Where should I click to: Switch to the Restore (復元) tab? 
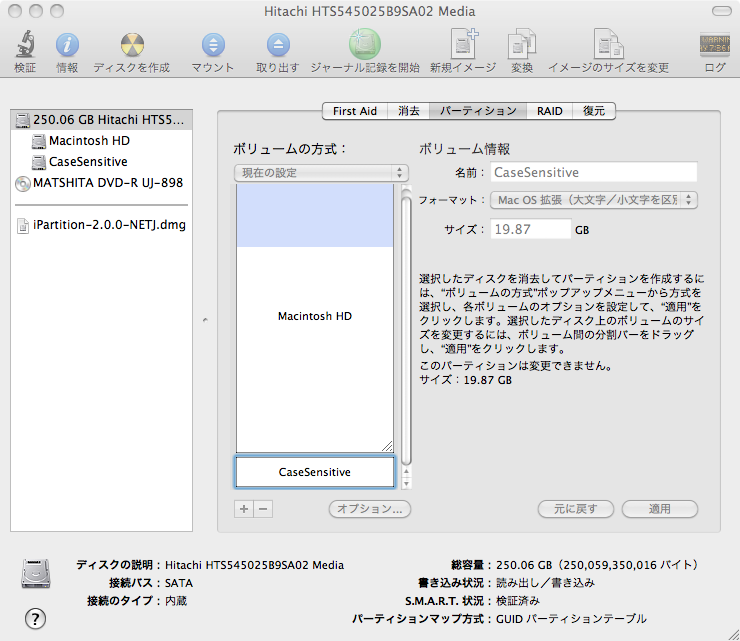[594, 111]
